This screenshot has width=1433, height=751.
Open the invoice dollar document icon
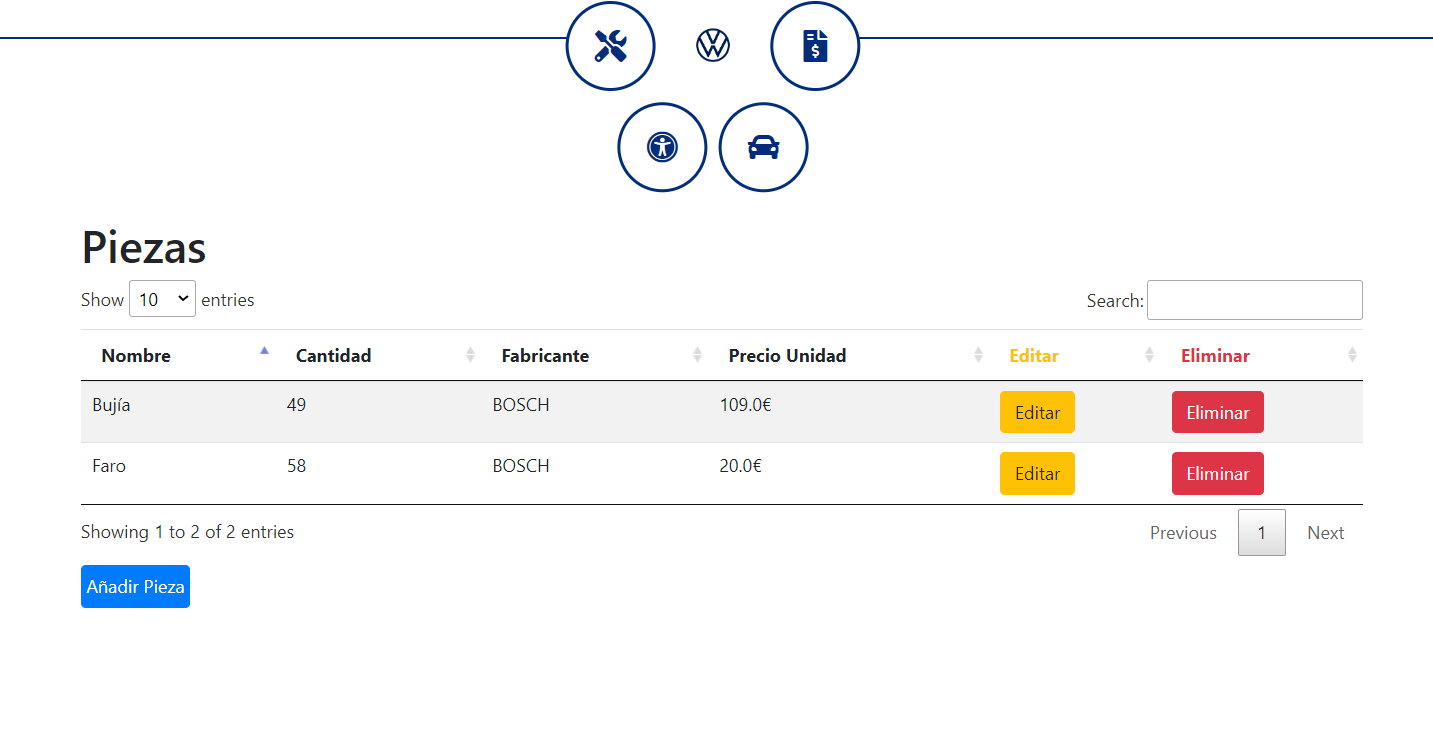[x=815, y=46]
